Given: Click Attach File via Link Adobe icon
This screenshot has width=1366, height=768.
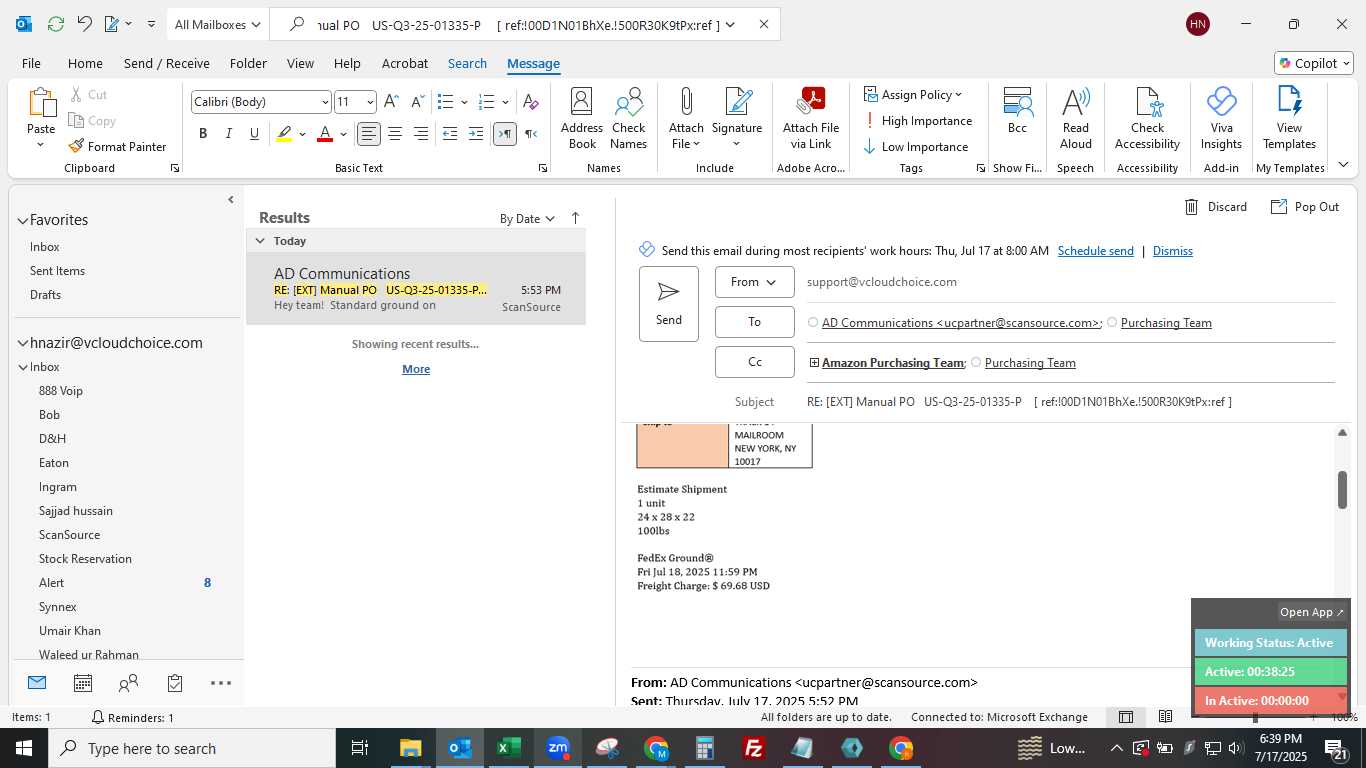Looking at the screenshot, I should click(x=811, y=118).
